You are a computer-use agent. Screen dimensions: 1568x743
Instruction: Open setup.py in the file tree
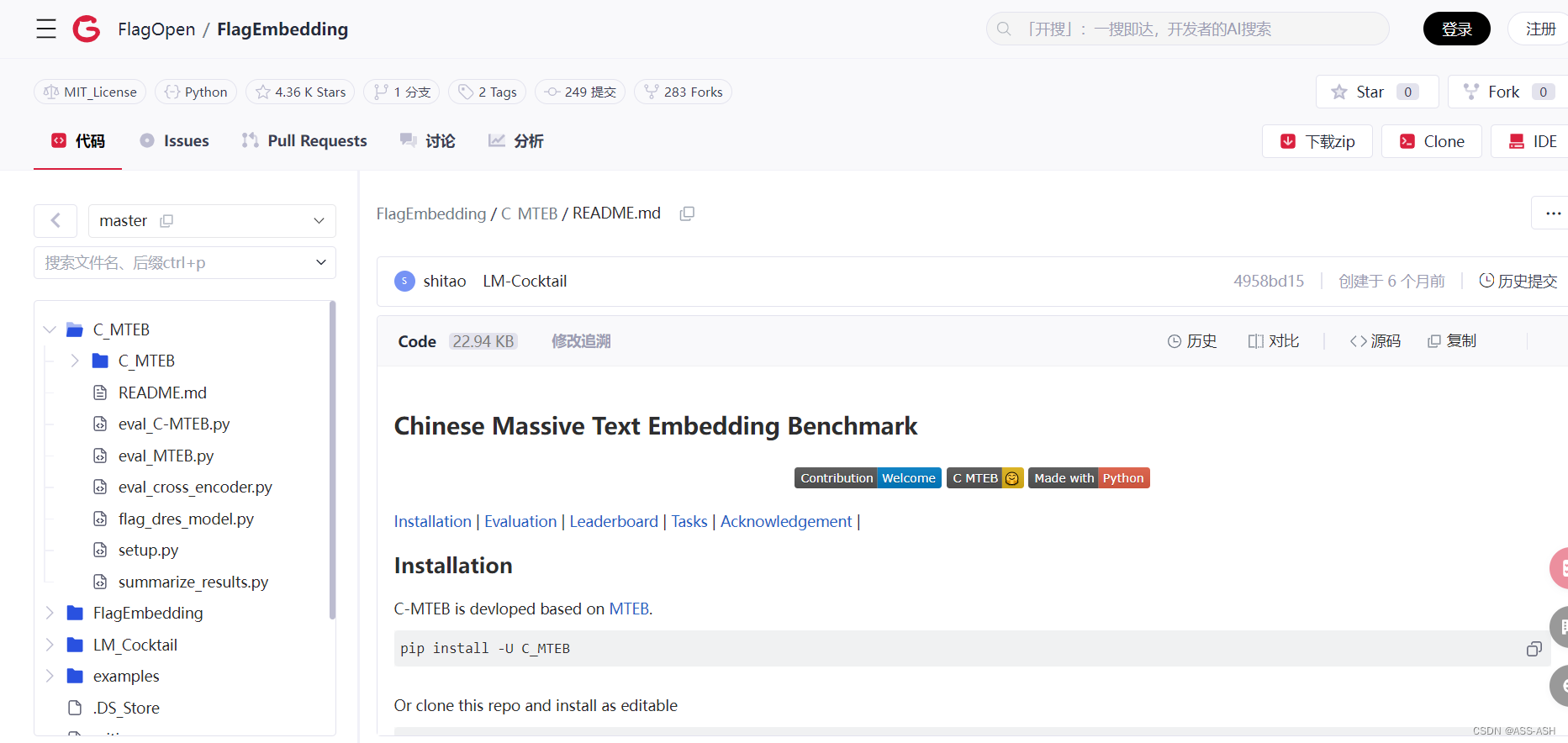click(148, 551)
